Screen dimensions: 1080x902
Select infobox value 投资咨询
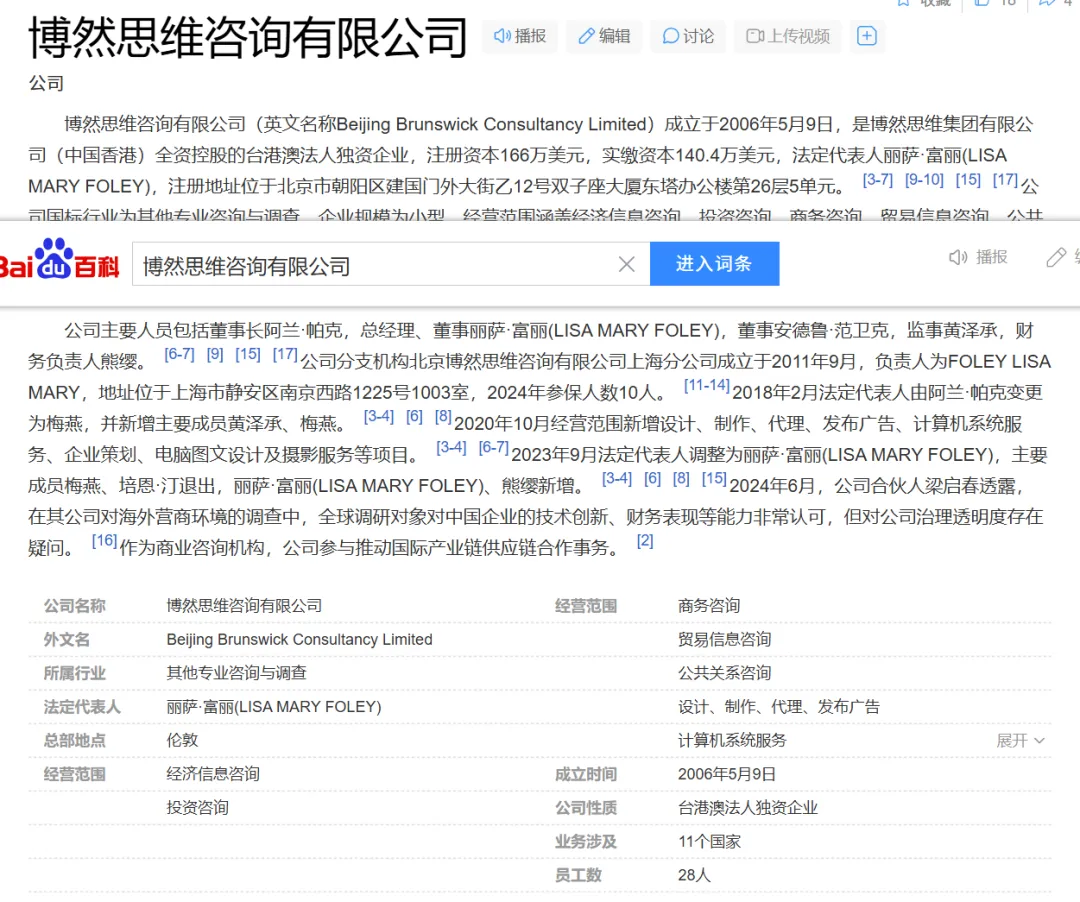[198, 808]
